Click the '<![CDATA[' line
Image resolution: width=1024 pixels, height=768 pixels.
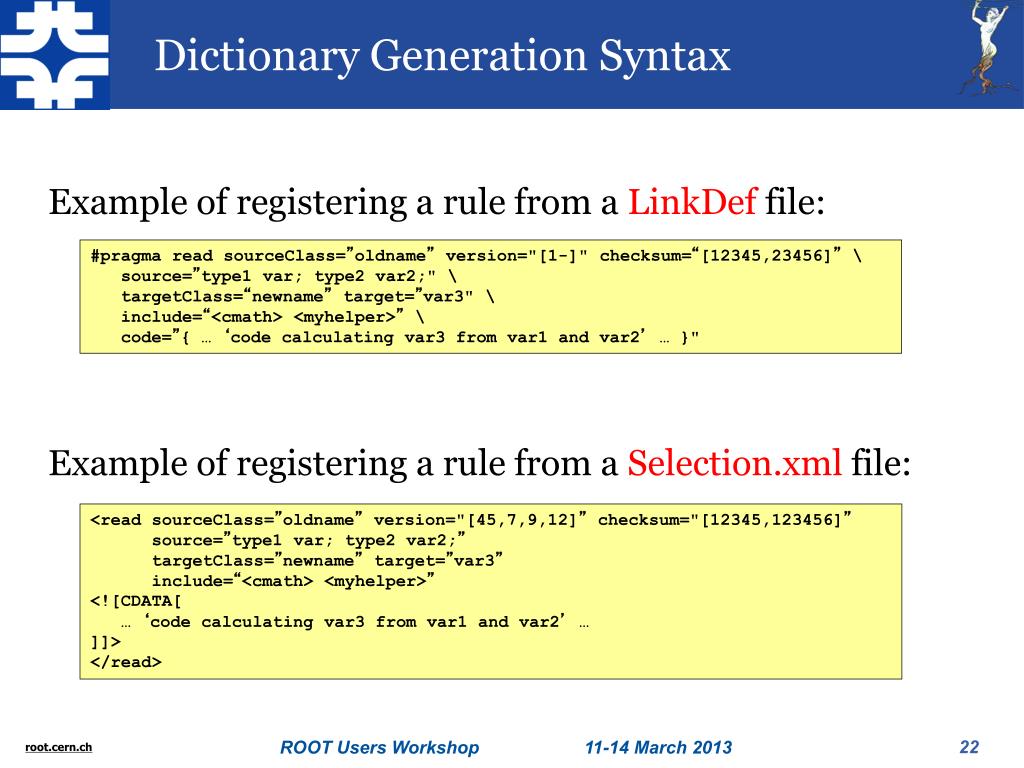point(136,601)
